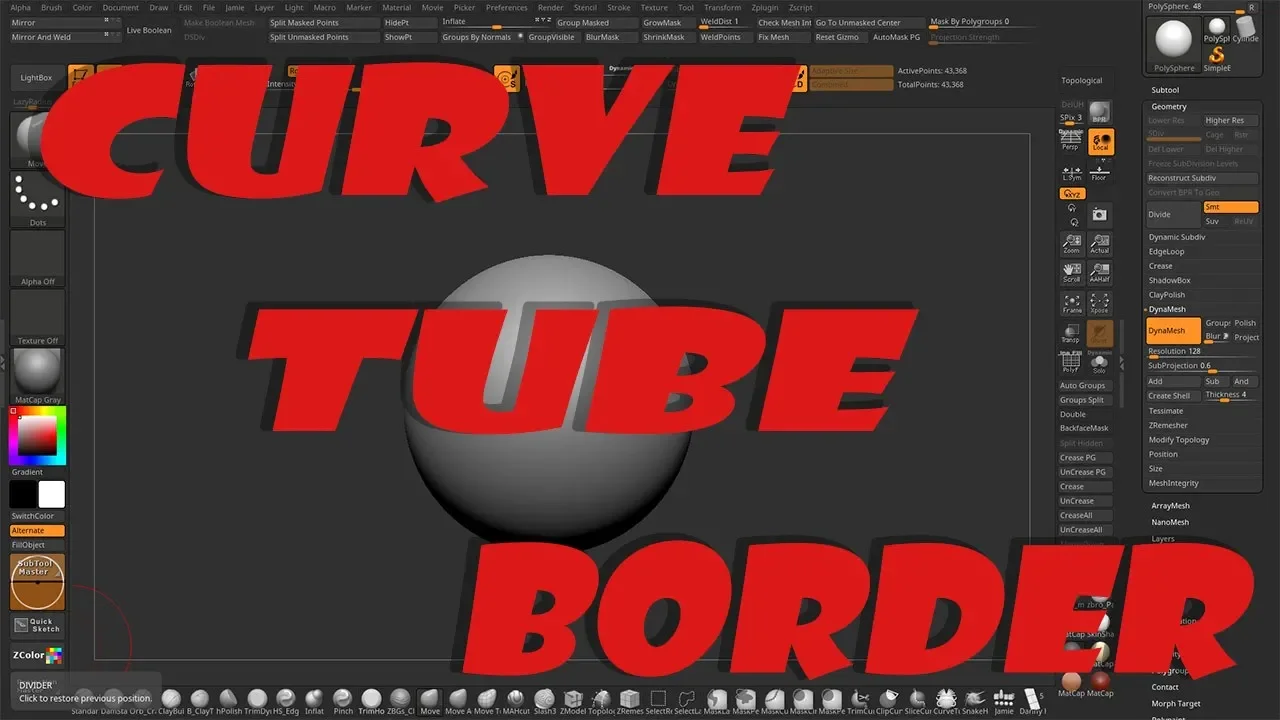
Task: Expand the EdgeLoop subsection
Action: [x=1166, y=252]
